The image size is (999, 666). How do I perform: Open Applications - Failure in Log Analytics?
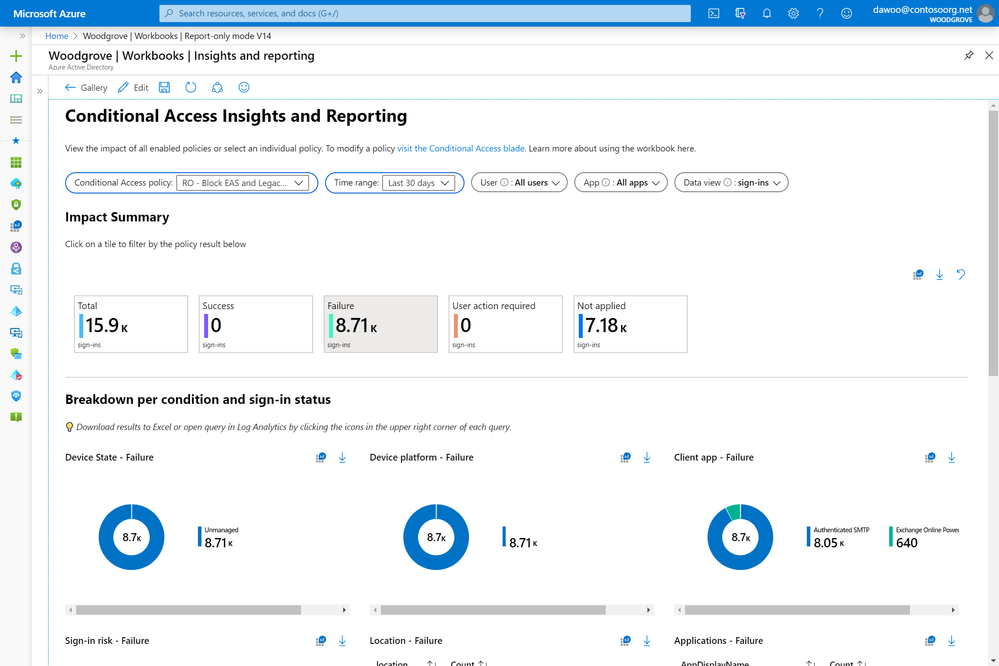[x=930, y=641]
